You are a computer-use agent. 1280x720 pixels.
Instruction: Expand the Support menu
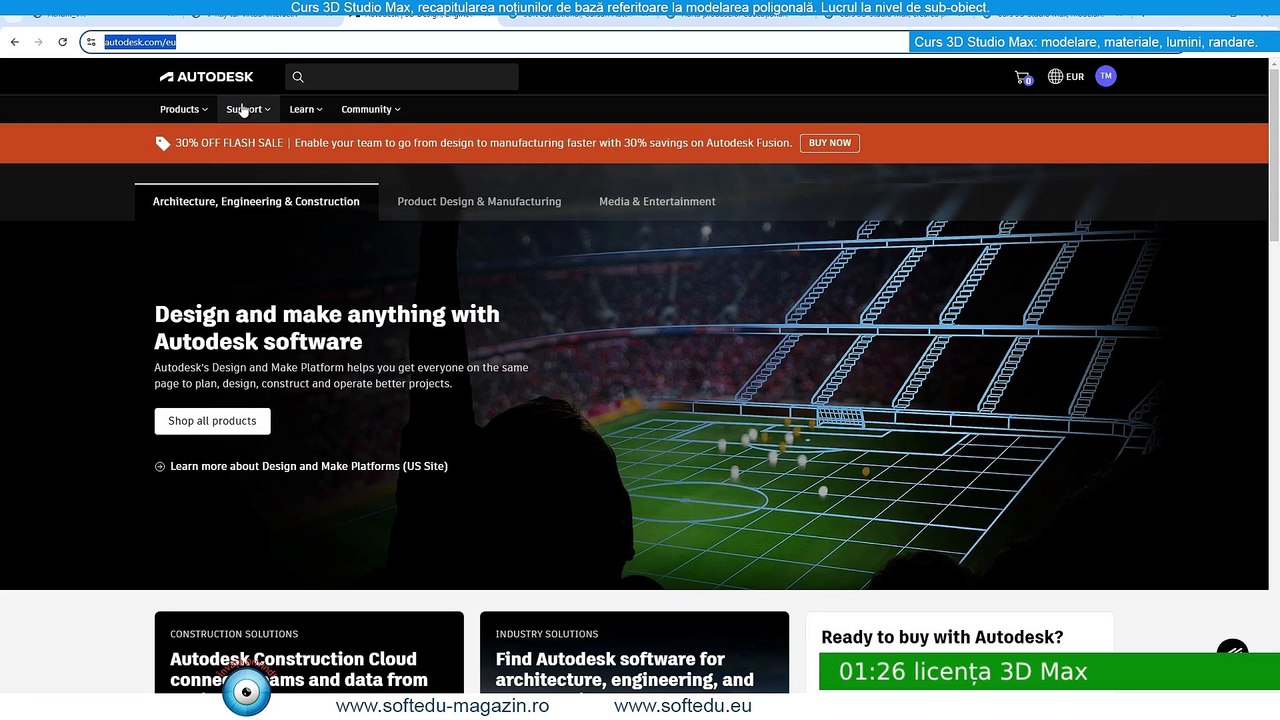(248, 109)
